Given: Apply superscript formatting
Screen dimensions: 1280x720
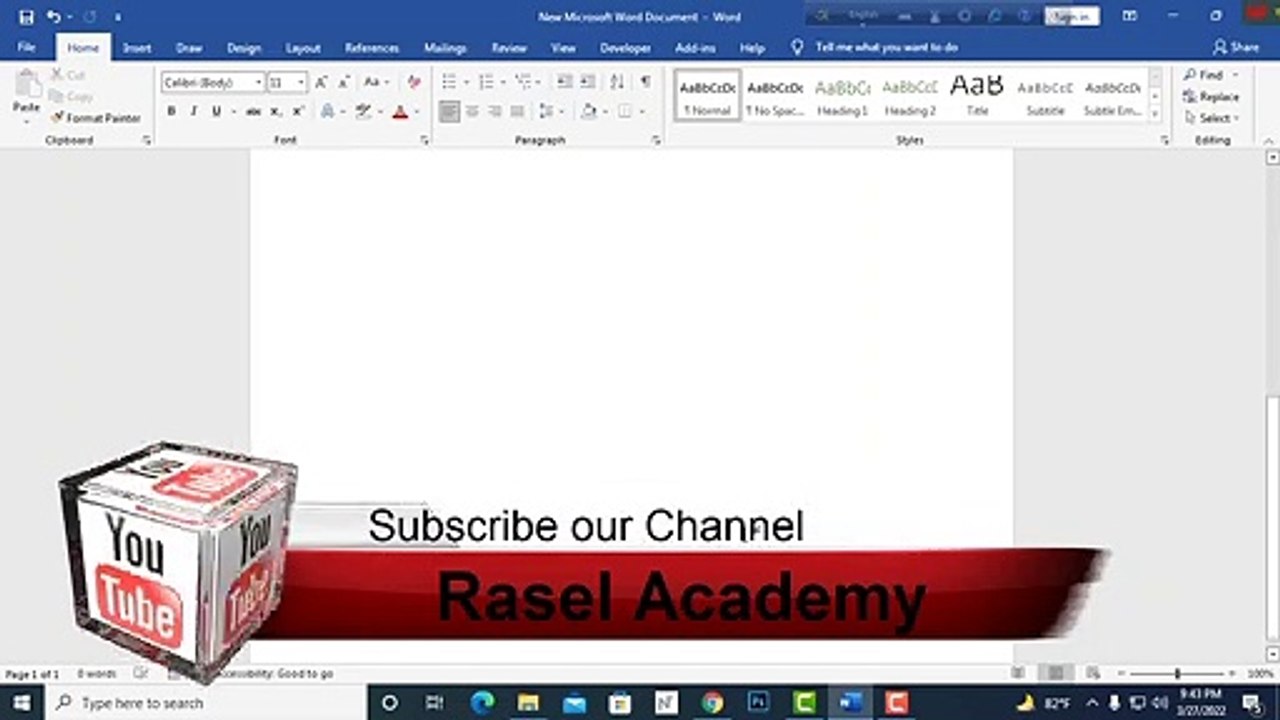Looking at the screenshot, I should pyautogui.click(x=298, y=112).
